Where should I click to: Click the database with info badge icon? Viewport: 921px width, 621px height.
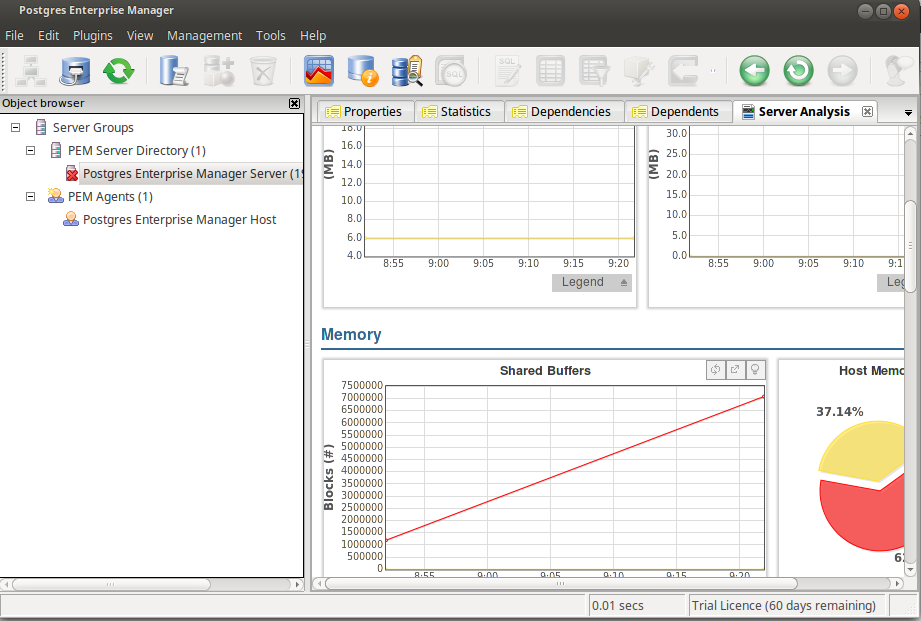[362, 71]
